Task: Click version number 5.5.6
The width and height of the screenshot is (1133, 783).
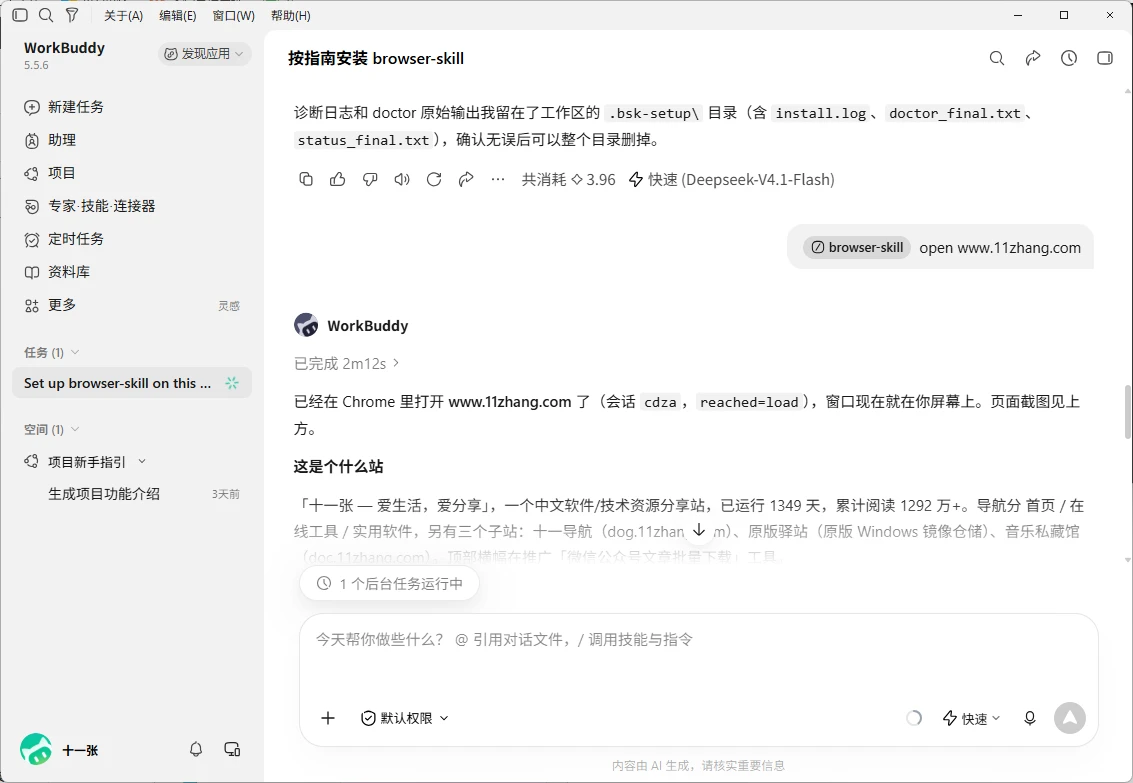Action: click(x=36, y=65)
